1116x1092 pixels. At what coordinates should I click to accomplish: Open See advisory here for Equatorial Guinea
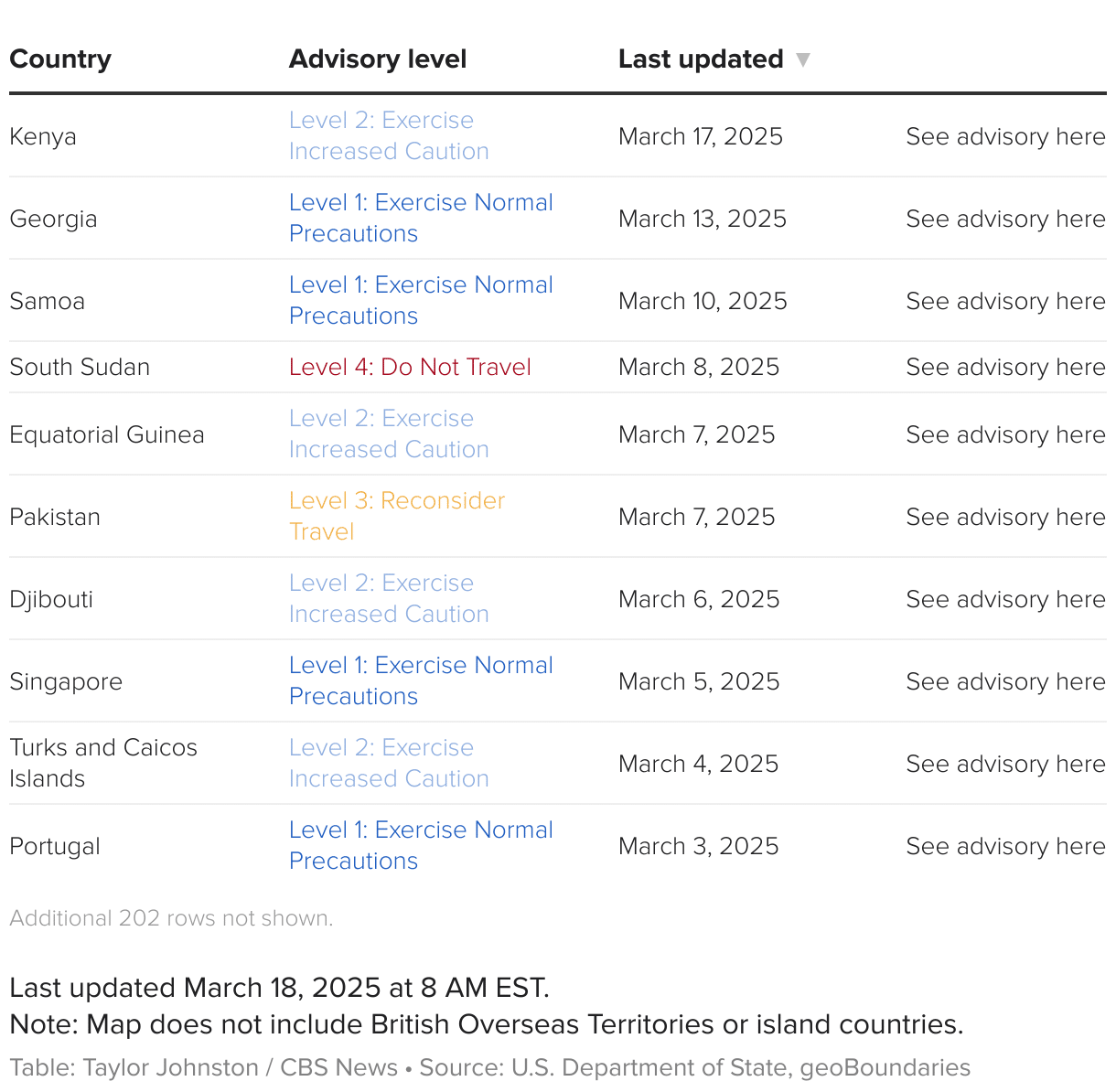1005,434
